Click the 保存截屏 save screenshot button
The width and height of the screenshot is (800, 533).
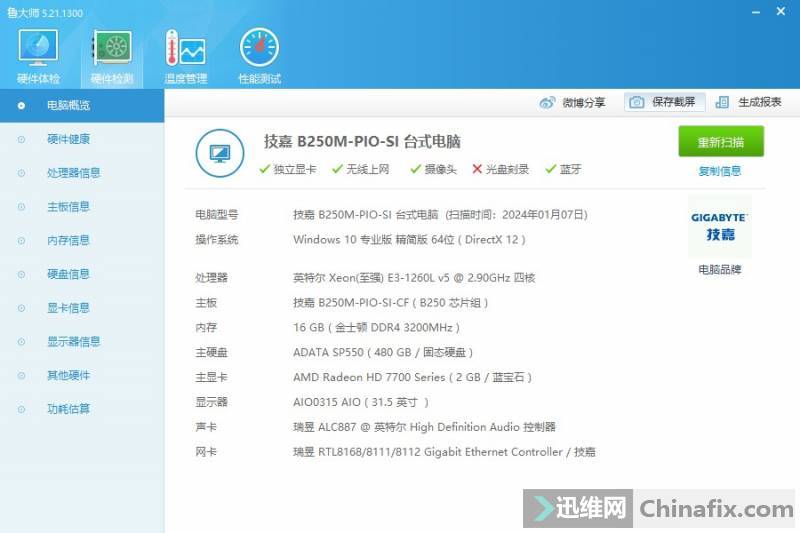pyautogui.click(x=664, y=103)
